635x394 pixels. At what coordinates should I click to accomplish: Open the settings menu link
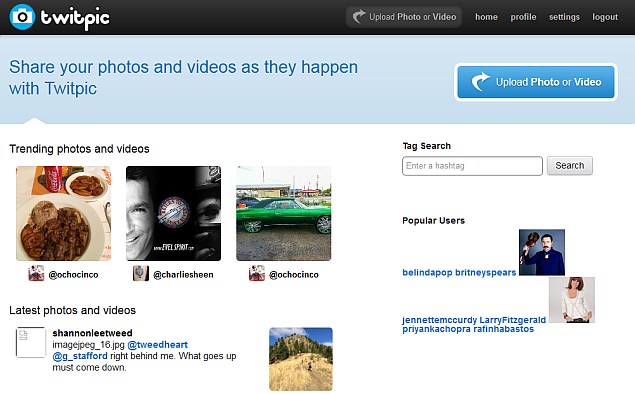click(x=564, y=17)
